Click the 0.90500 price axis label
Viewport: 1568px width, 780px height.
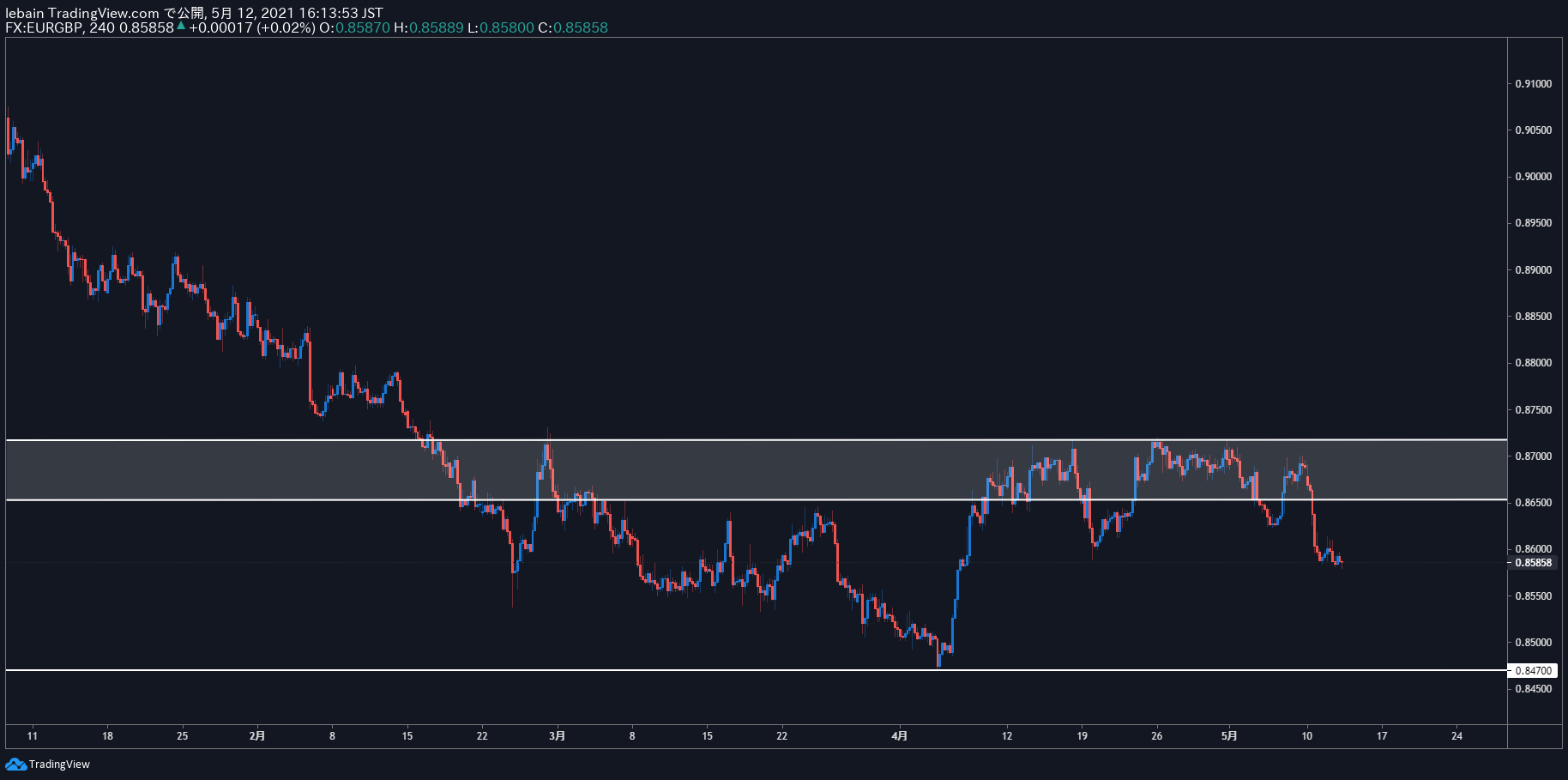click(1533, 130)
